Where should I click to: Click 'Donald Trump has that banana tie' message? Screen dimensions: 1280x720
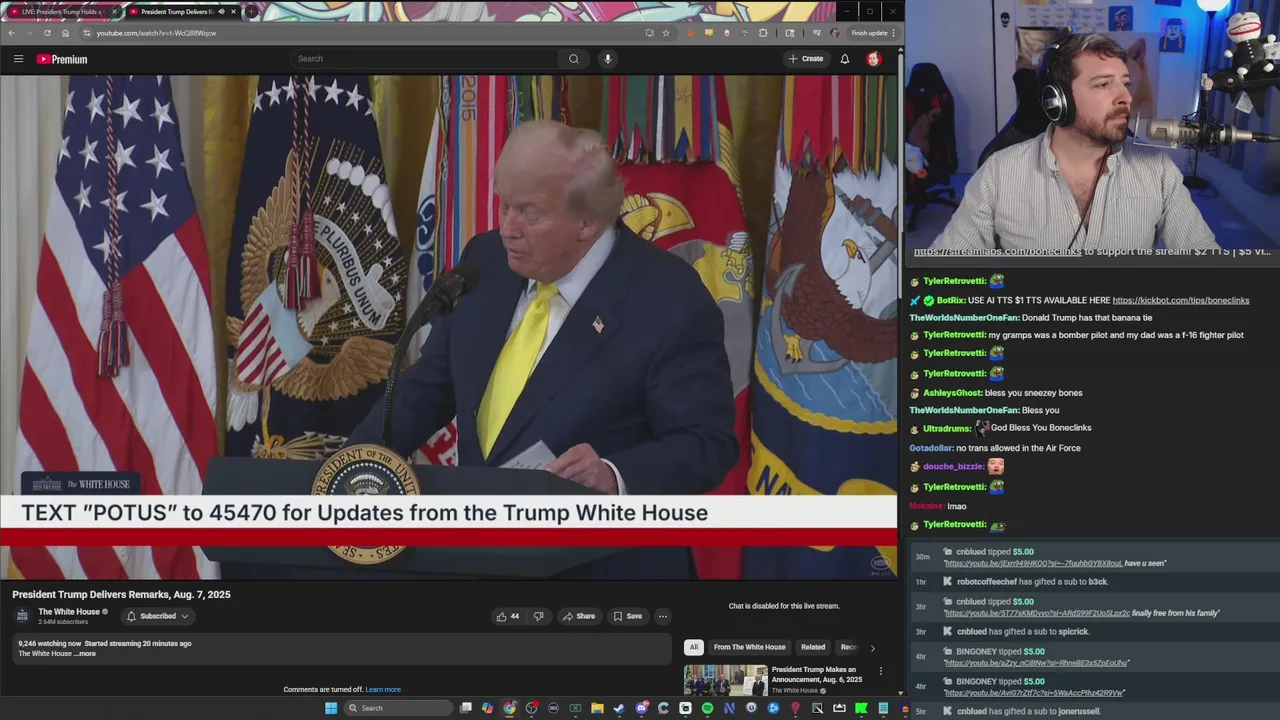(x=1087, y=318)
